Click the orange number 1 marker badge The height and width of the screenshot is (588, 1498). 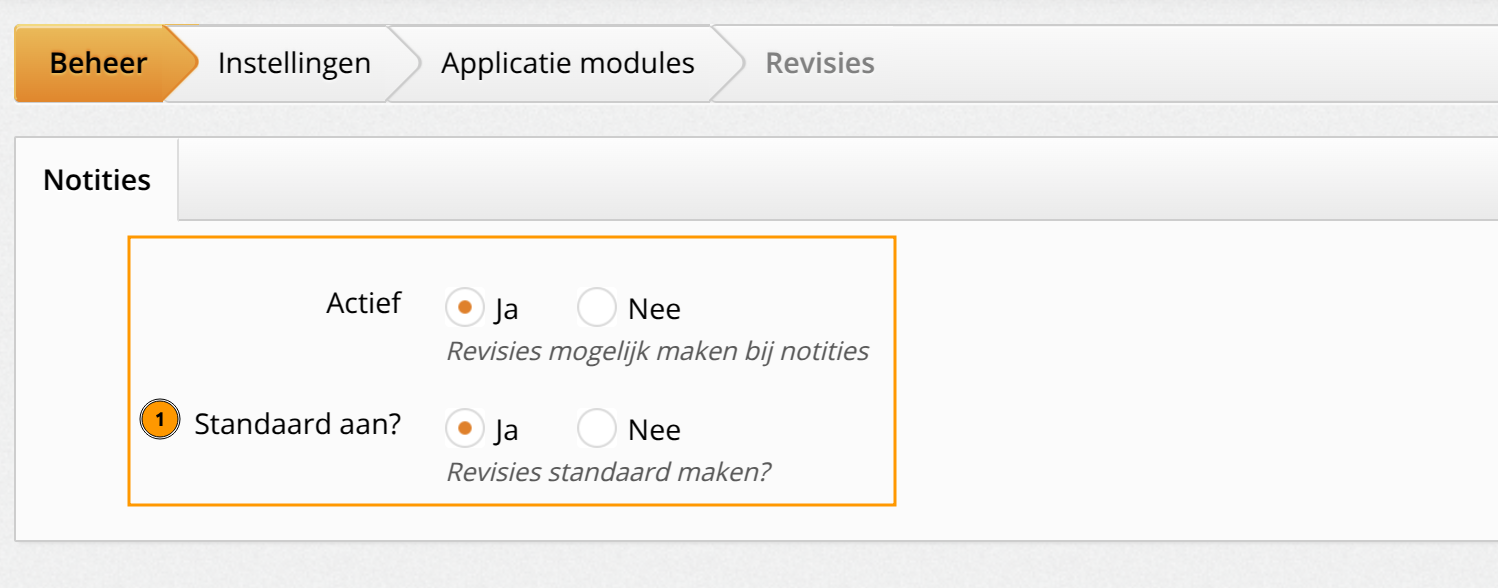pos(160,420)
